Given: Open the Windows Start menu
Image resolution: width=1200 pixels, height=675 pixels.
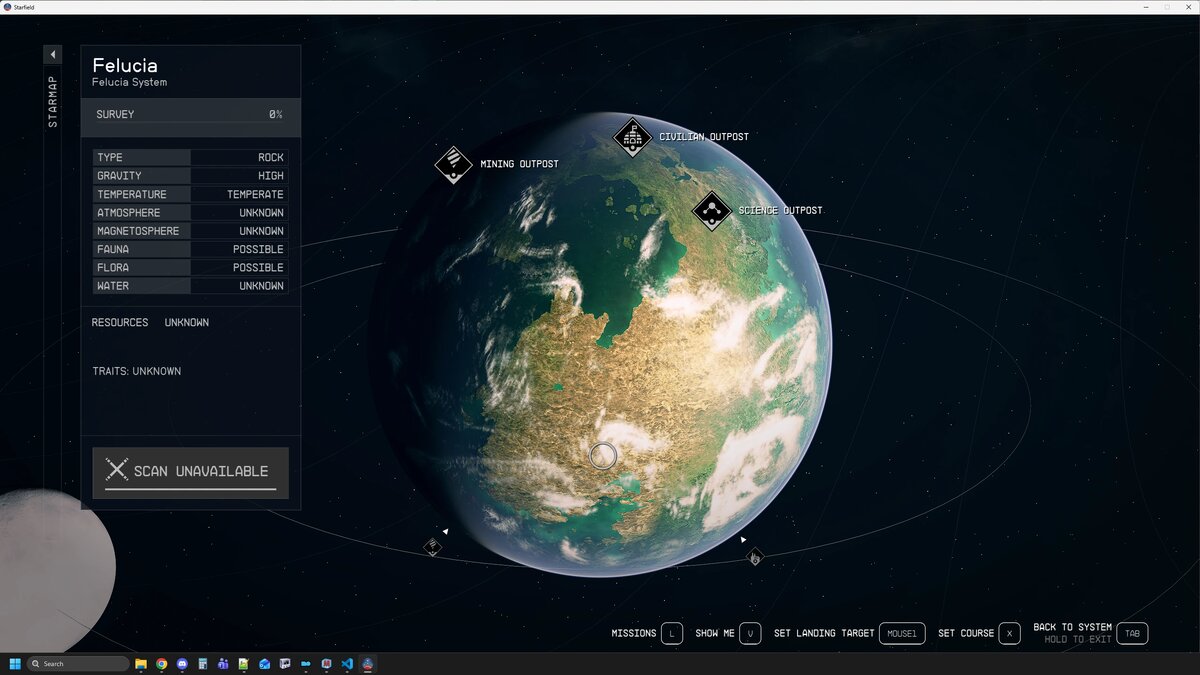Looking at the screenshot, I should 15,664.
